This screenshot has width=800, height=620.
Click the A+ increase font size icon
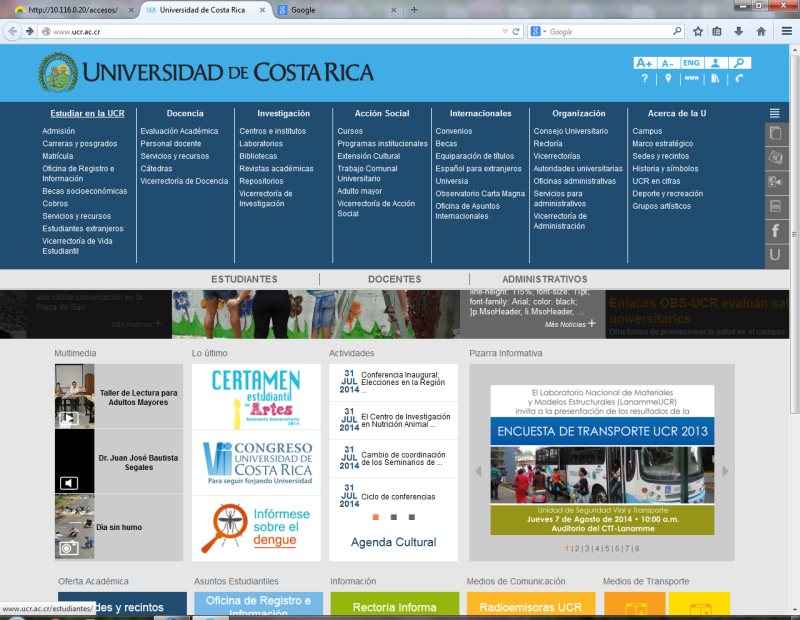(x=644, y=63)
